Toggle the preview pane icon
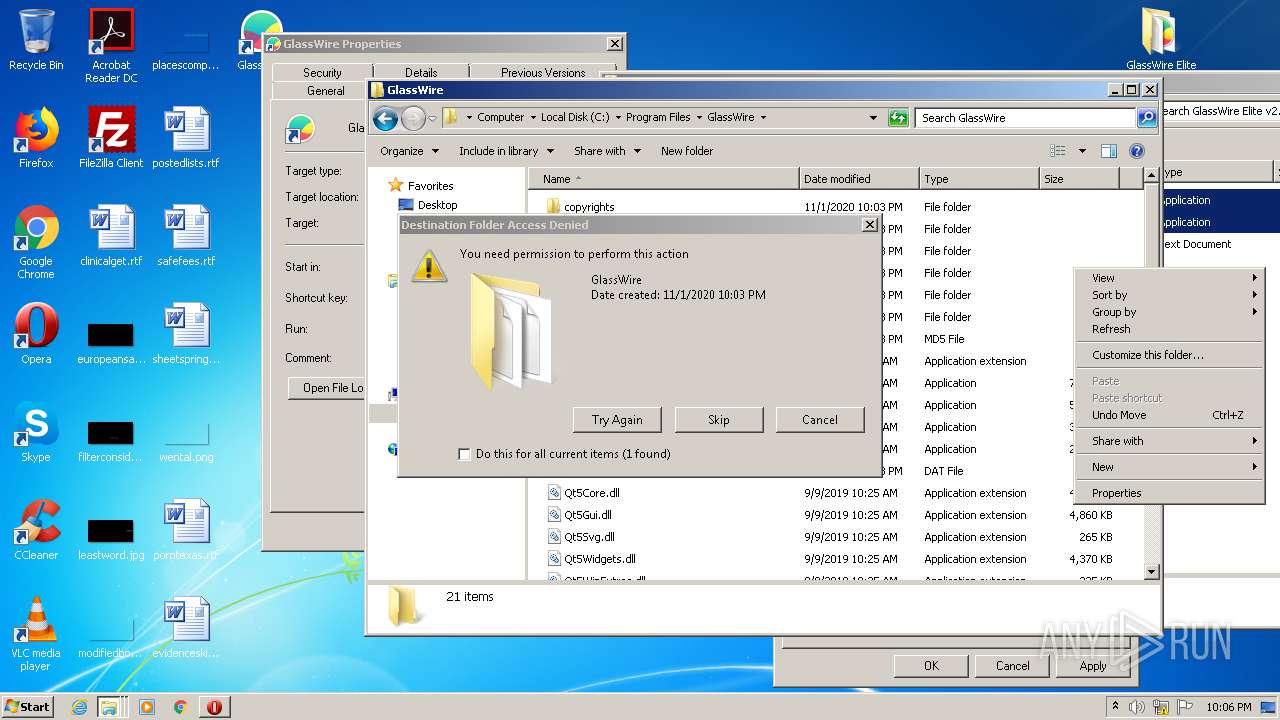1280x720 pixels. click(x=1108, y=151)
